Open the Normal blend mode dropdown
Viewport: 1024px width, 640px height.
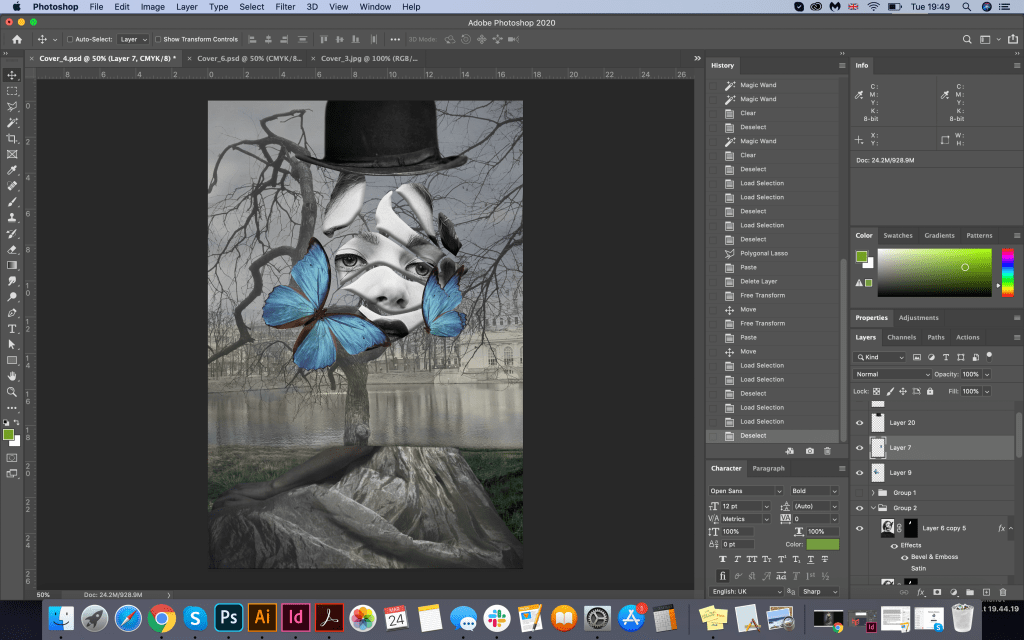(x=892, y=374)
